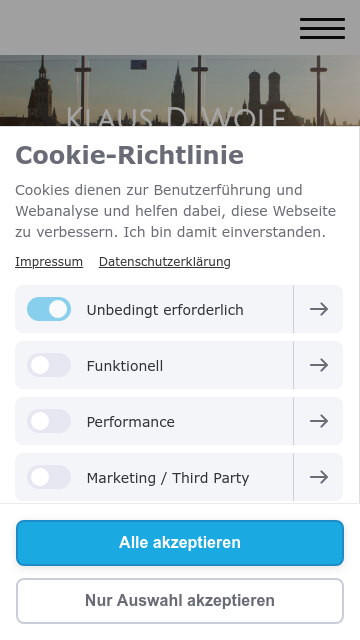Click the Munich skyline header image
The height and width of the screenshot is (640, 360).
(x=180, y=90)
